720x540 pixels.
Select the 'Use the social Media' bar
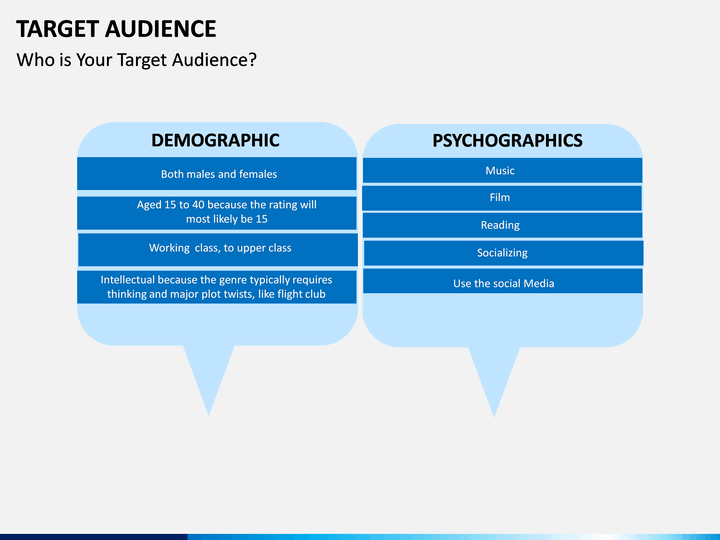tap(503, 281)
